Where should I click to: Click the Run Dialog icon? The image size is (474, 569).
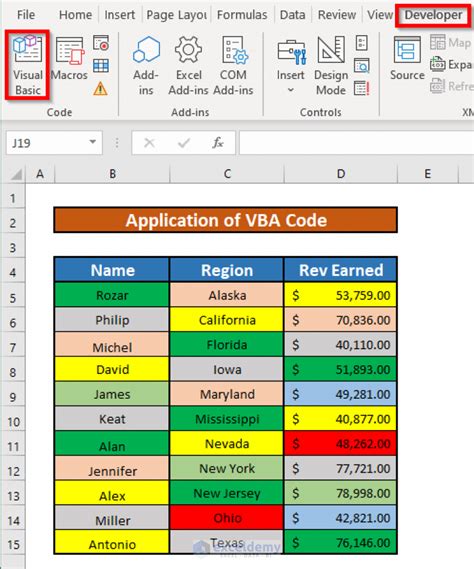tap(362, 88)
